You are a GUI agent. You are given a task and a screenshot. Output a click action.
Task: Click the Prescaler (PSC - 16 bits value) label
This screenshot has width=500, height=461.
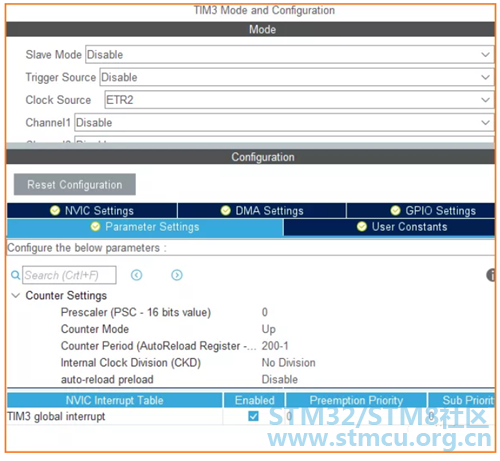click(x=136, y=312)
